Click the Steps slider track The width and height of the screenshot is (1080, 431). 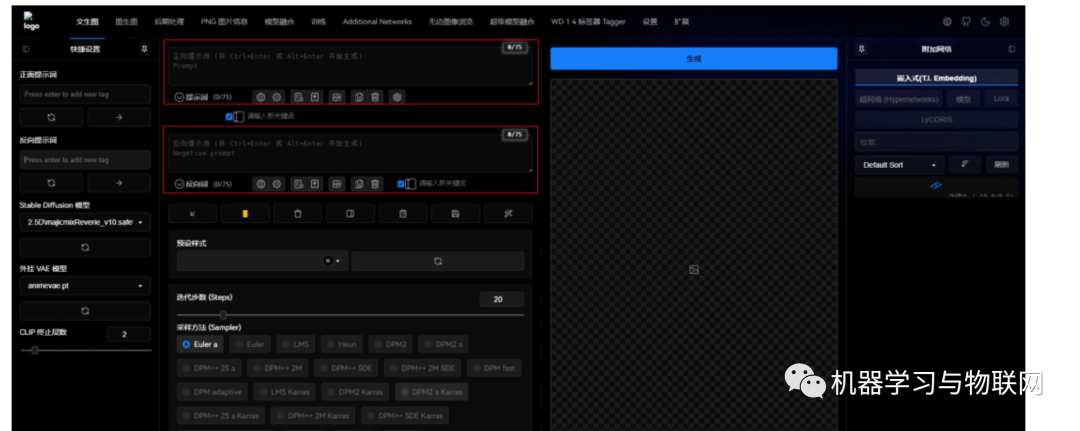[350, 315]
